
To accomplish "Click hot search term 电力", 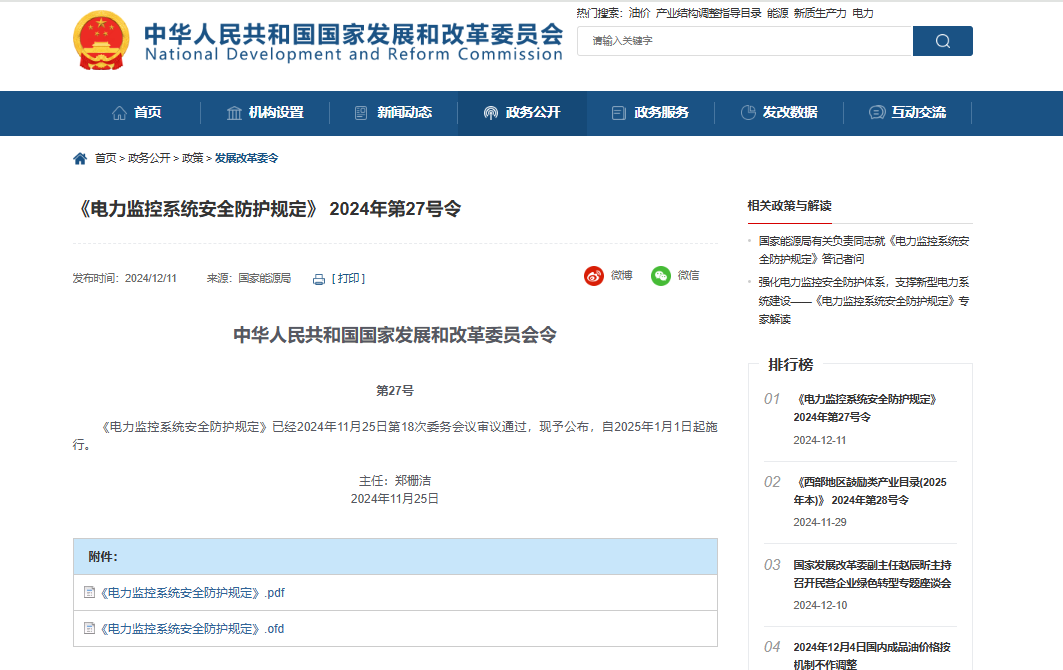I will [x=863, y=13].
